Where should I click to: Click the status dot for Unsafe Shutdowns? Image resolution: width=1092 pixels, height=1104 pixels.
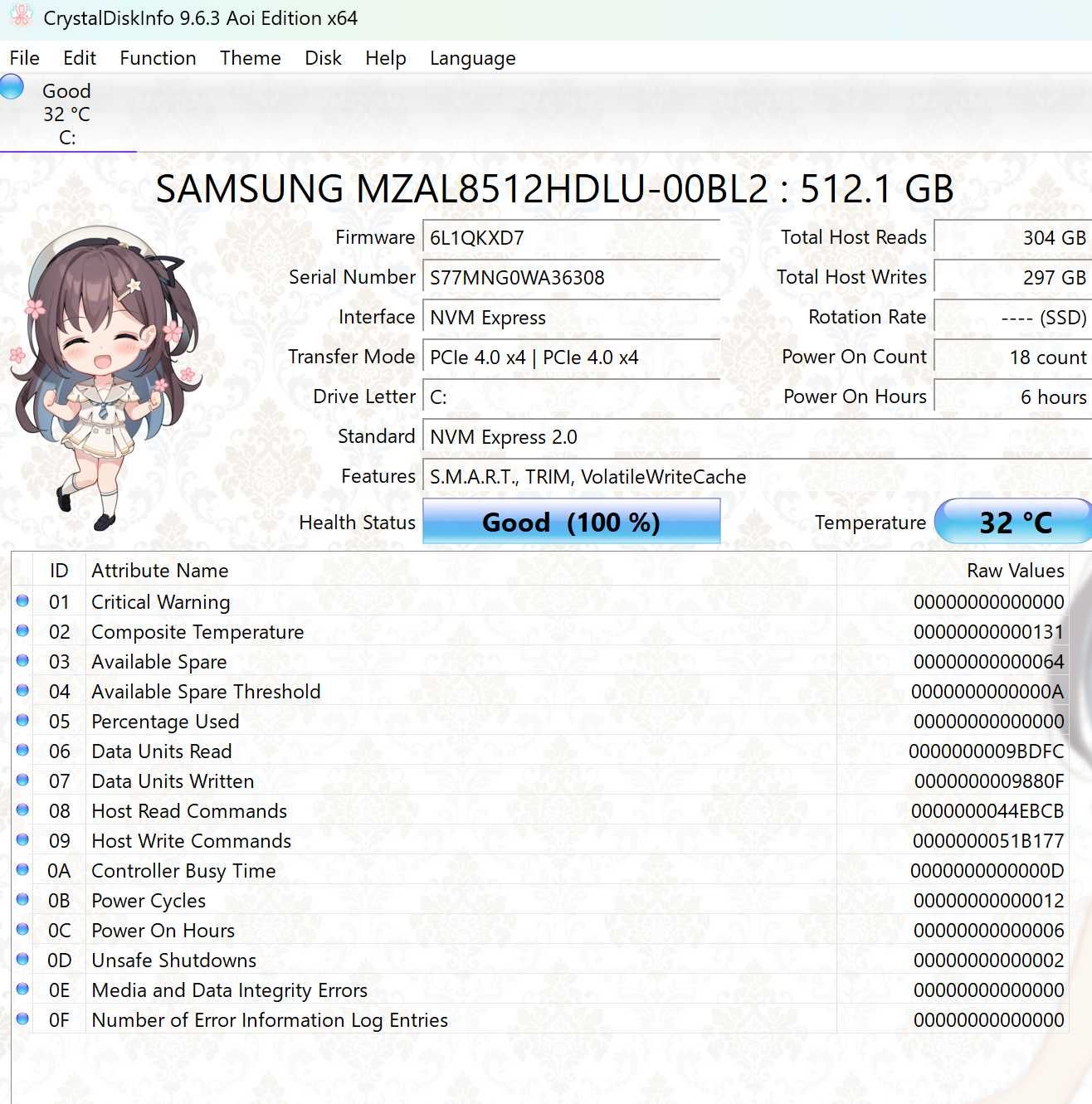22,960
